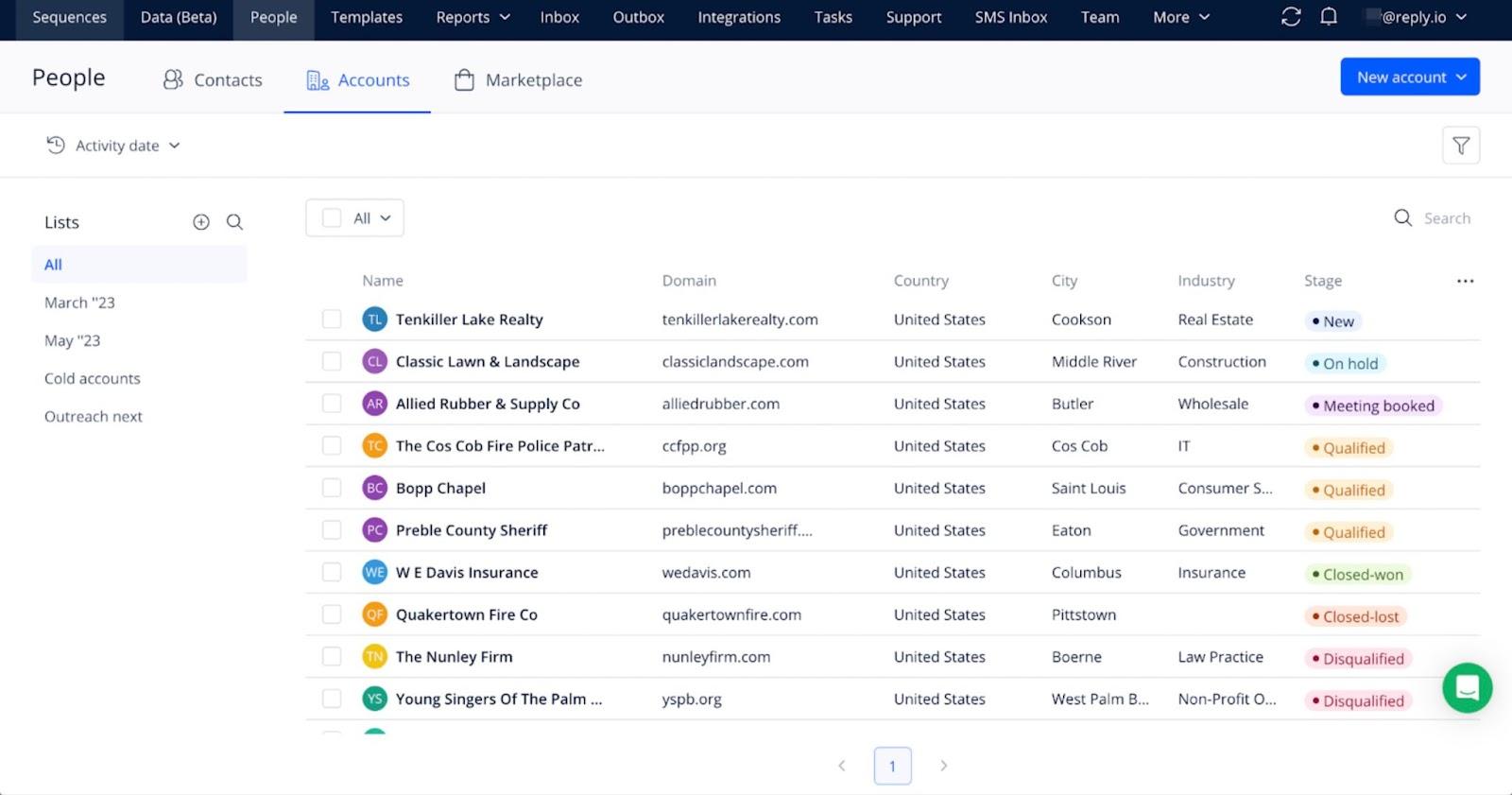Open the @reply.io account menu
Screen dimensions: 1512x795
(1417, 17)
